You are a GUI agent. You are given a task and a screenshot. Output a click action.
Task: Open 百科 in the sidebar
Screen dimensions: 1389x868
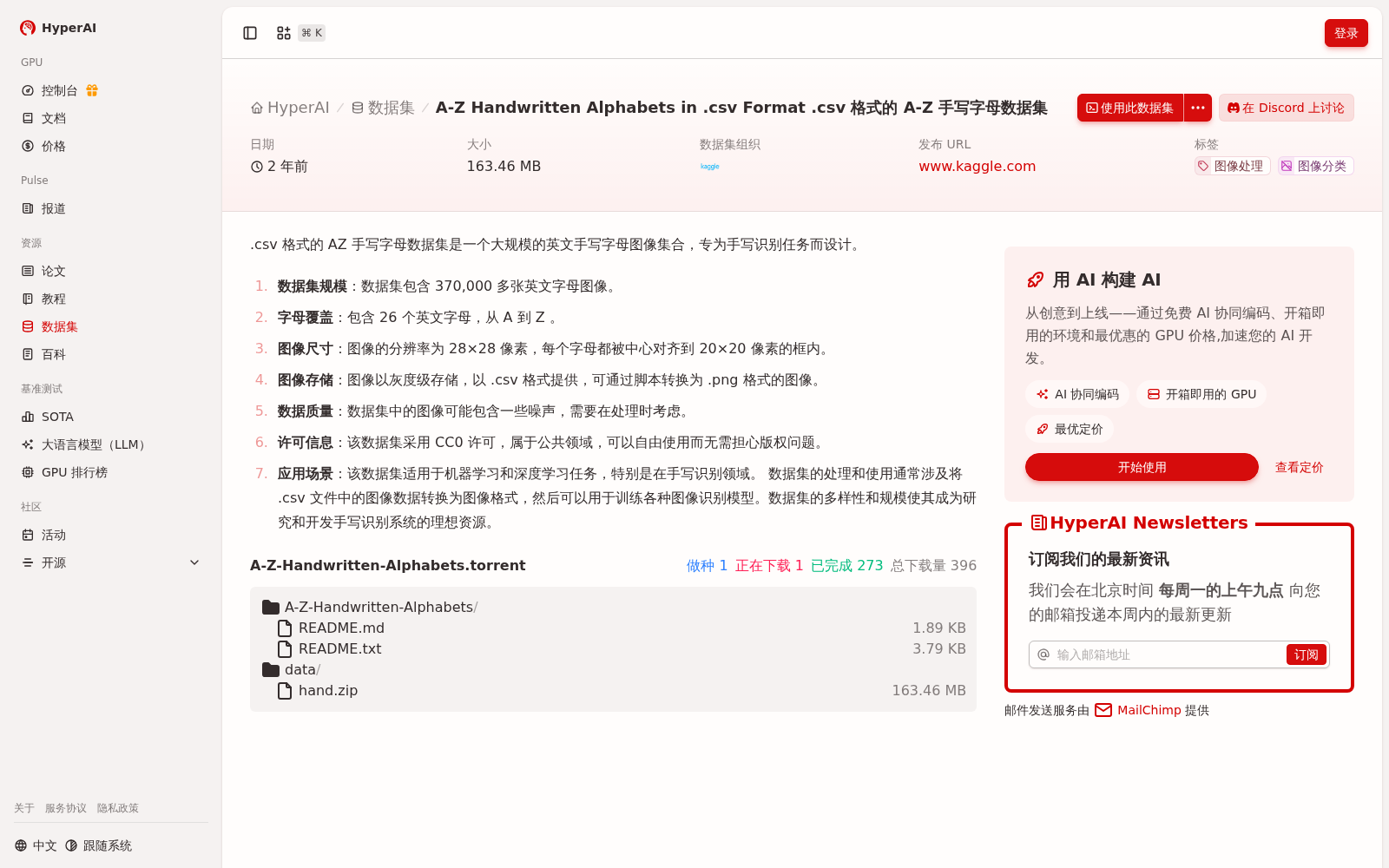[x=54, y=354]
